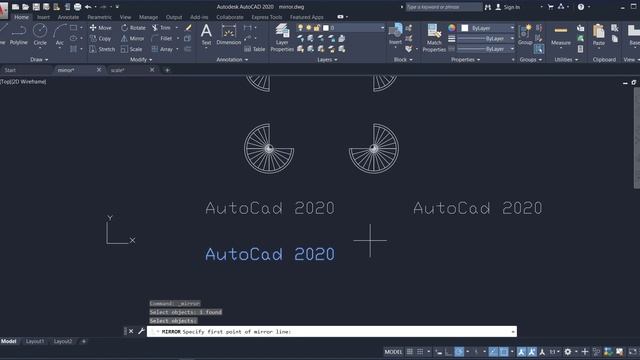Click the Trim tool
Viewport: 640px width, 360px height.
point(161,28)
